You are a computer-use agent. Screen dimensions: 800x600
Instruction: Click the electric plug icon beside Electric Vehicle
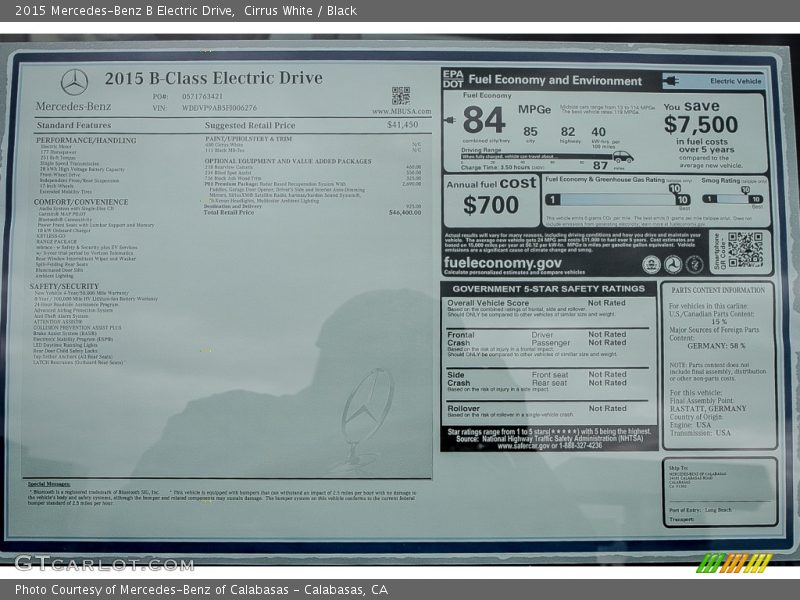670,81
